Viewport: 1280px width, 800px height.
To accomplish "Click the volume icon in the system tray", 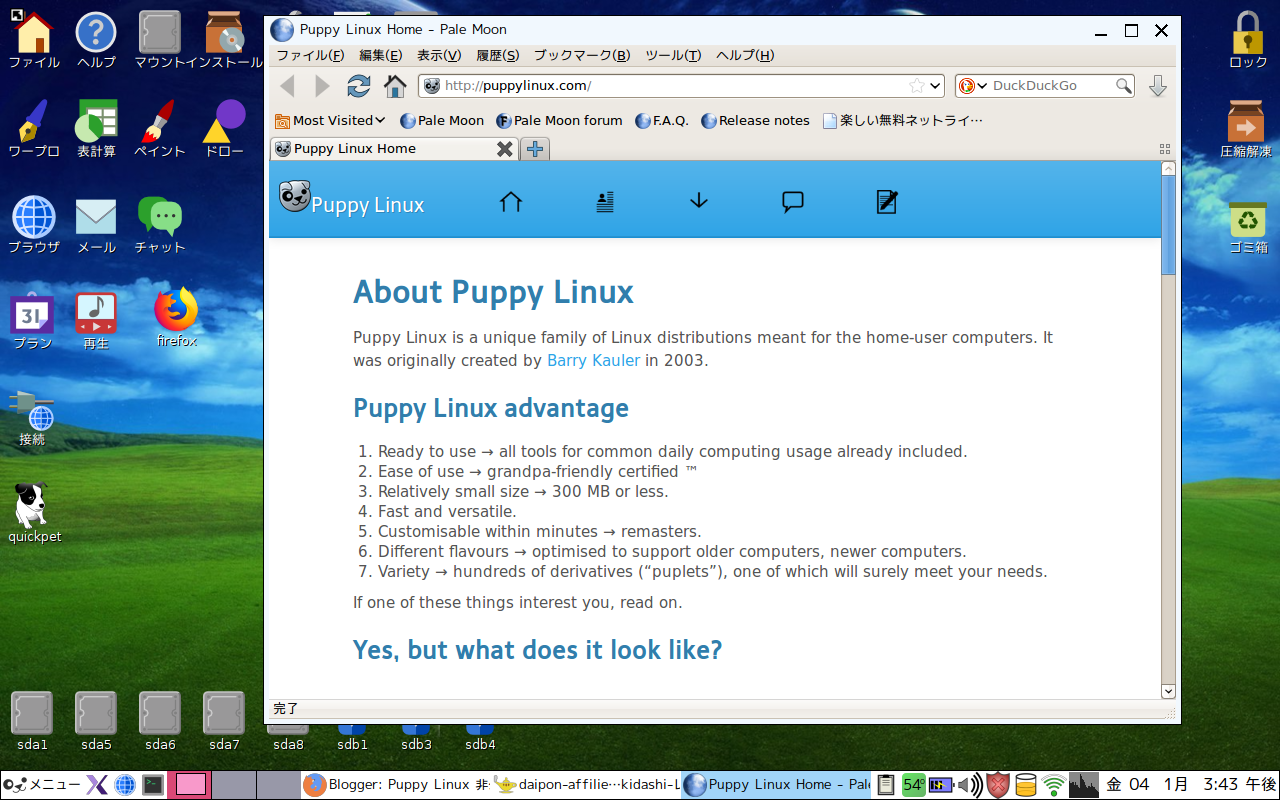I will pyautogui.click(x=970, y=785).
